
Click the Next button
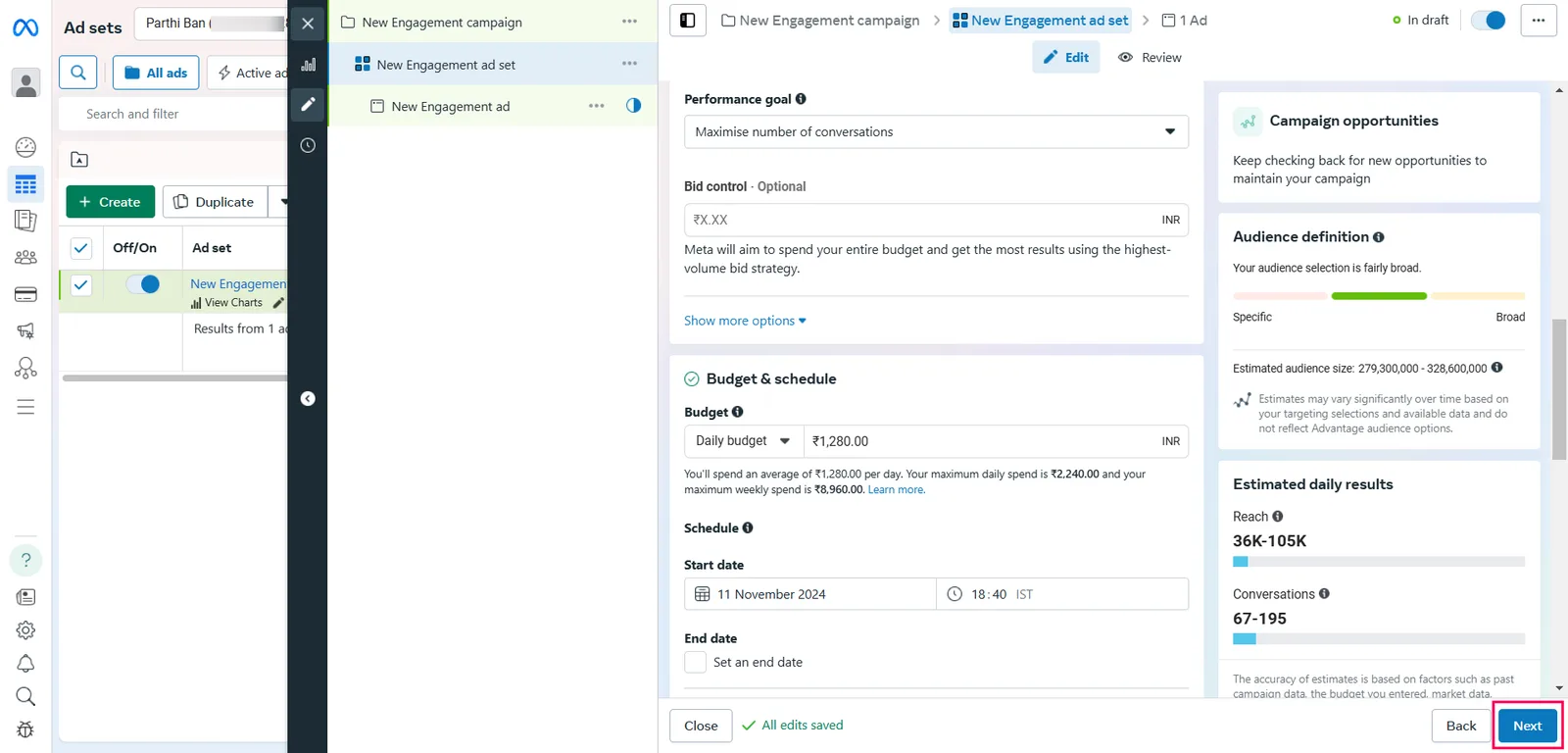click(x=1527, y=726)
